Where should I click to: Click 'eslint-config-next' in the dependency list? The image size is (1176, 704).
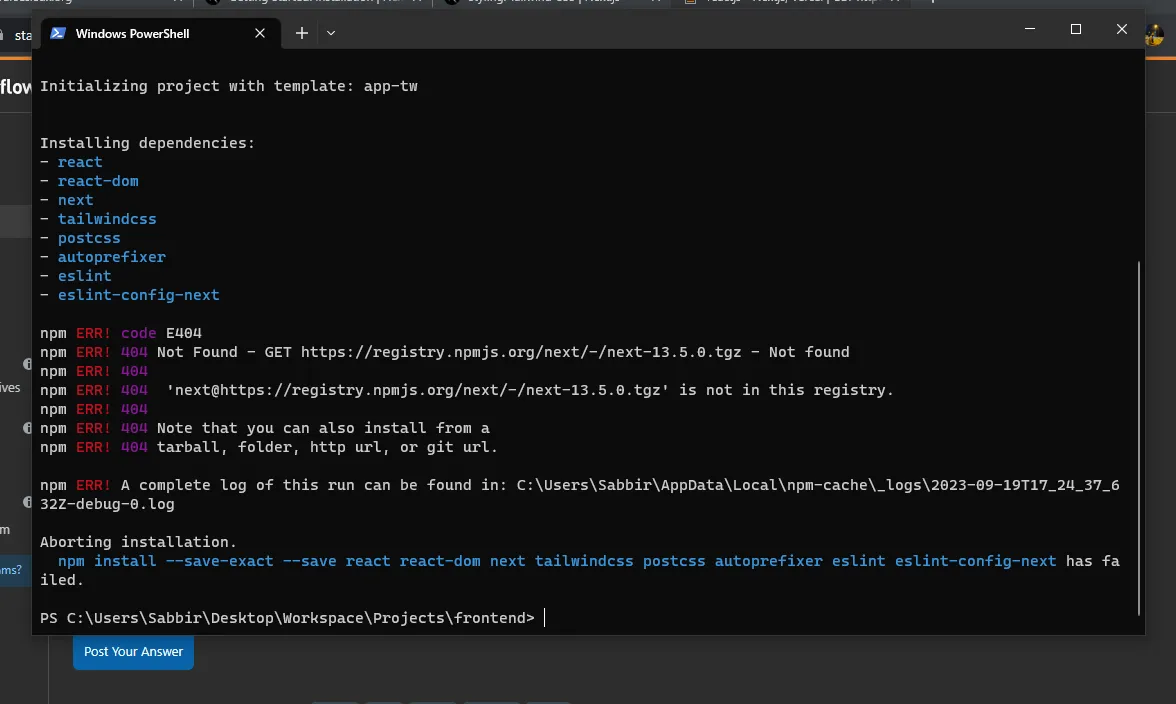point(139,295)
